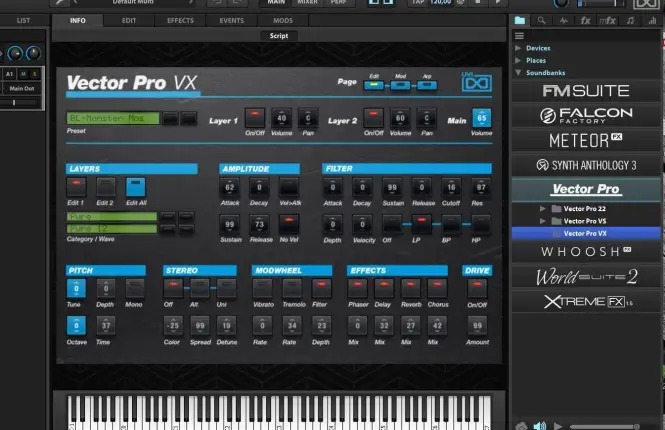Open the Meteor FX soundbank
The height and width of the screenshot is (430, 665).
(x=587, y=140)
